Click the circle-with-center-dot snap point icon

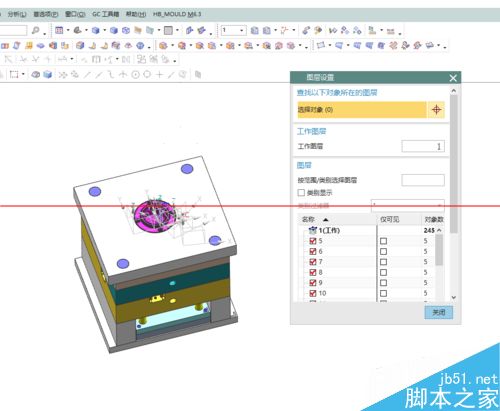(x=135, y=74)
